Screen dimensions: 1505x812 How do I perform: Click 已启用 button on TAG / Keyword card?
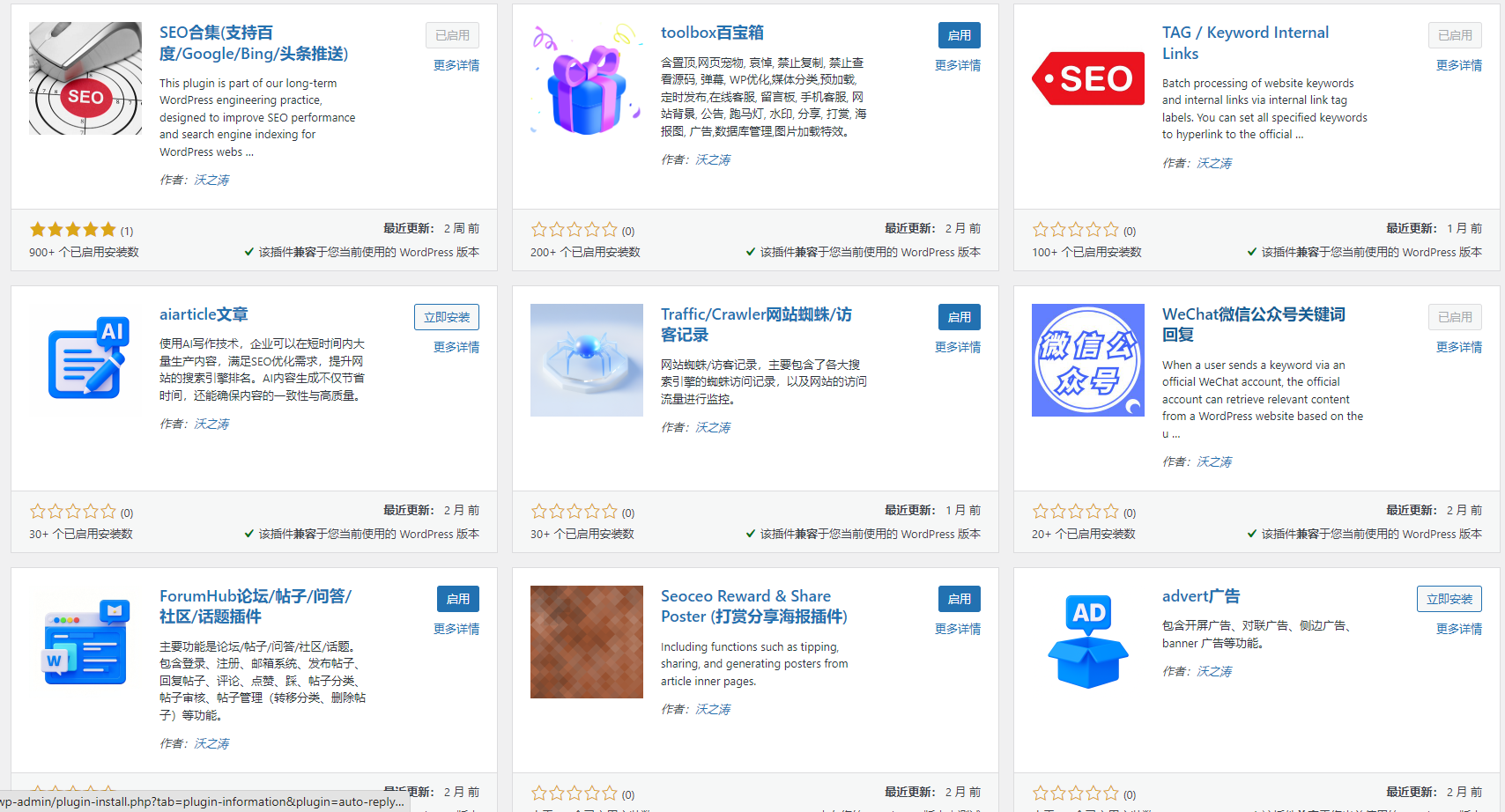click(1455, 35)
